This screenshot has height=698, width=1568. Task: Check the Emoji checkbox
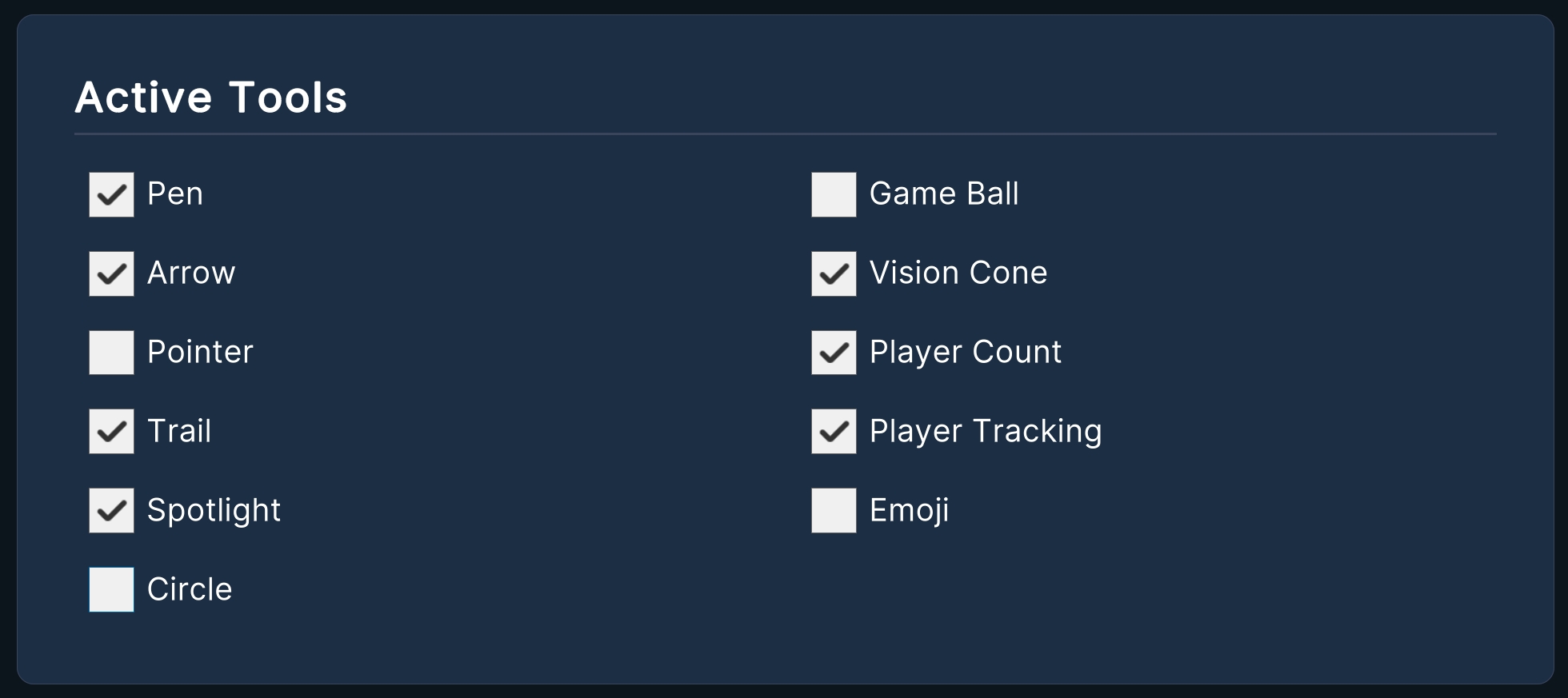[834, 511]
